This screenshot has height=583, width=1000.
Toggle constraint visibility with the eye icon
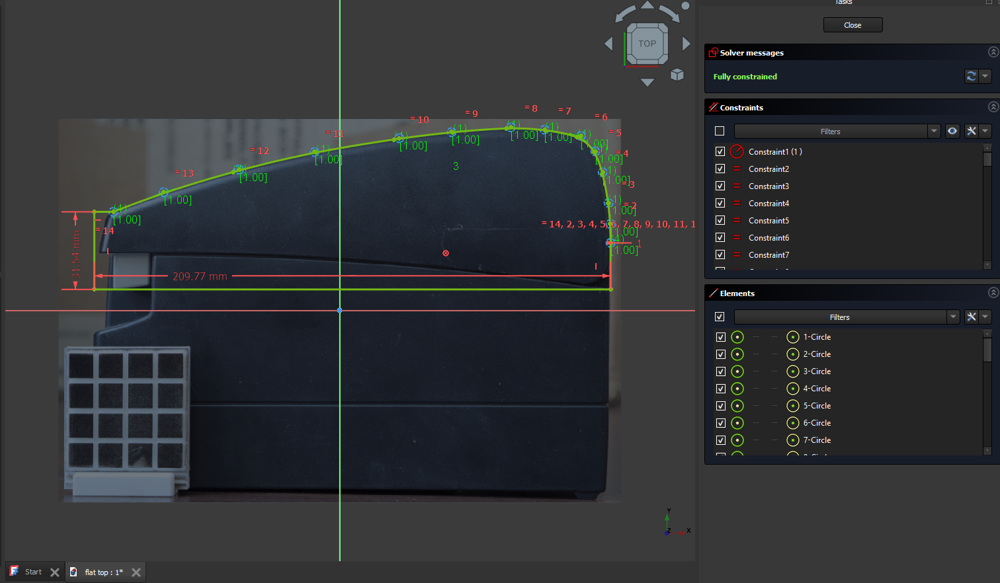pyautogui.click(x=952, y=131)
